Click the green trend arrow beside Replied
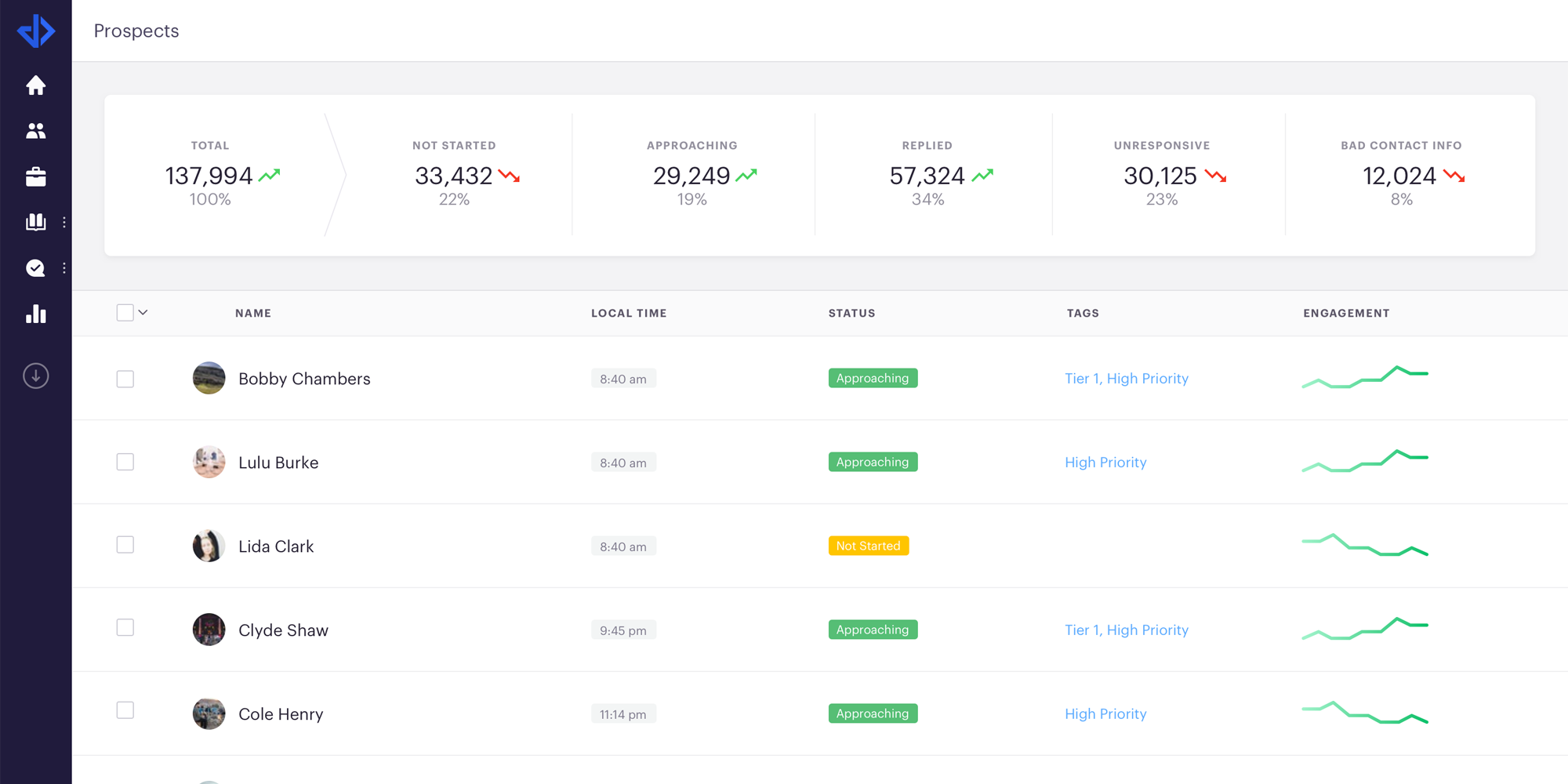Image resolution: width=1568 pixels, height=784 pixels. [982, 176]
